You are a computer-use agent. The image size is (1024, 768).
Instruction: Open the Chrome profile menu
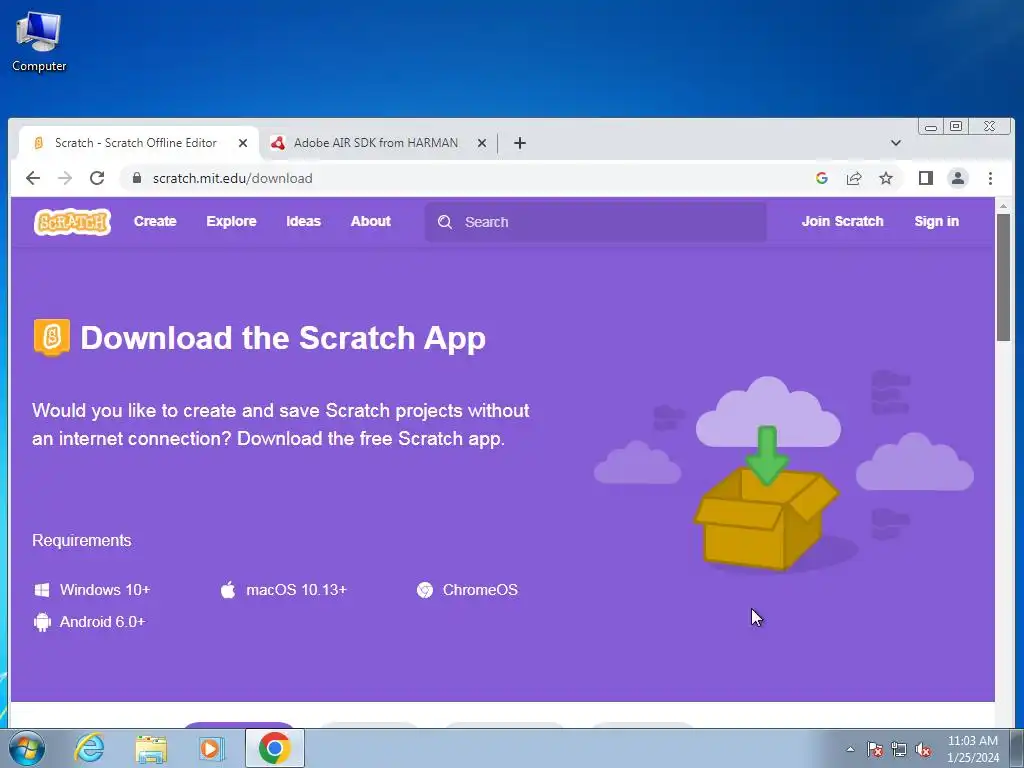[957, 178]
